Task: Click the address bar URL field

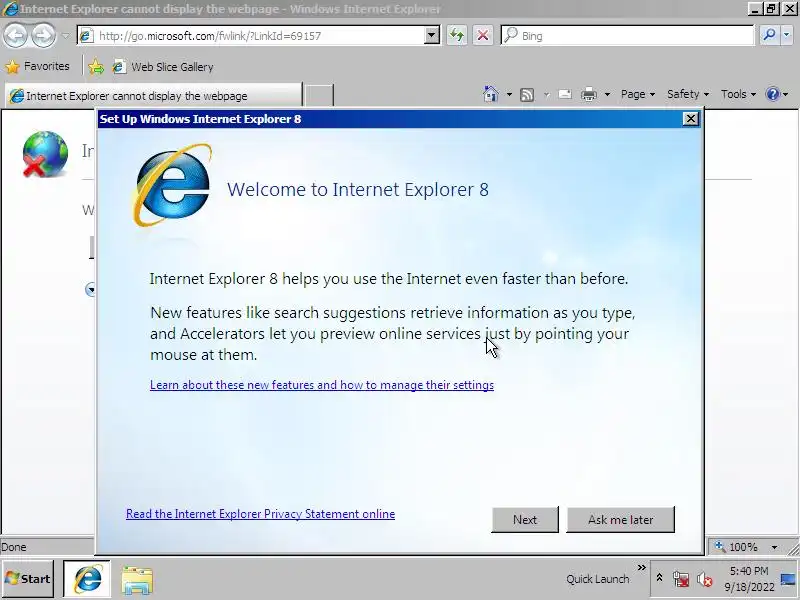Action: point(260,36)
